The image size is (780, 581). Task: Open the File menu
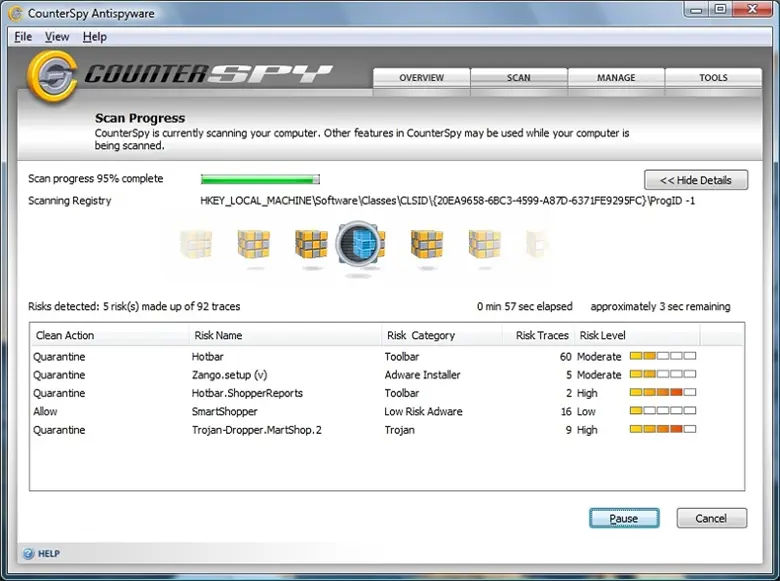point(23,37)
